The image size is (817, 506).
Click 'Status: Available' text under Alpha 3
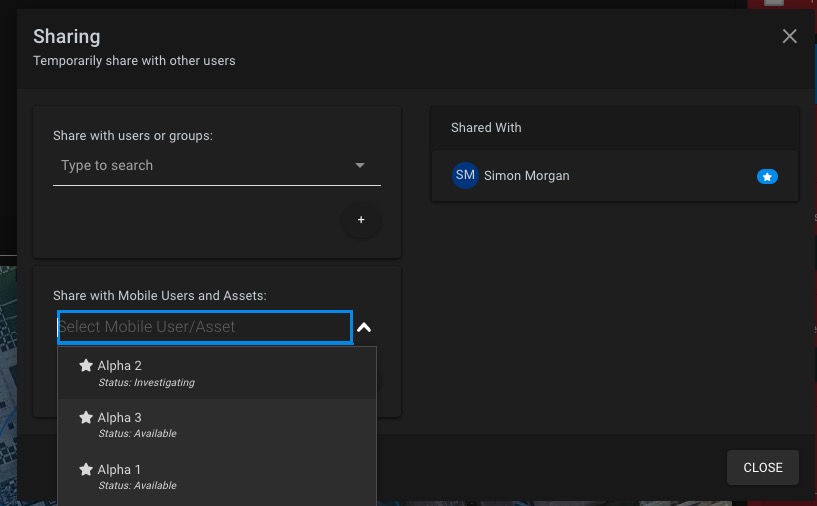click(x=138, y=434)
